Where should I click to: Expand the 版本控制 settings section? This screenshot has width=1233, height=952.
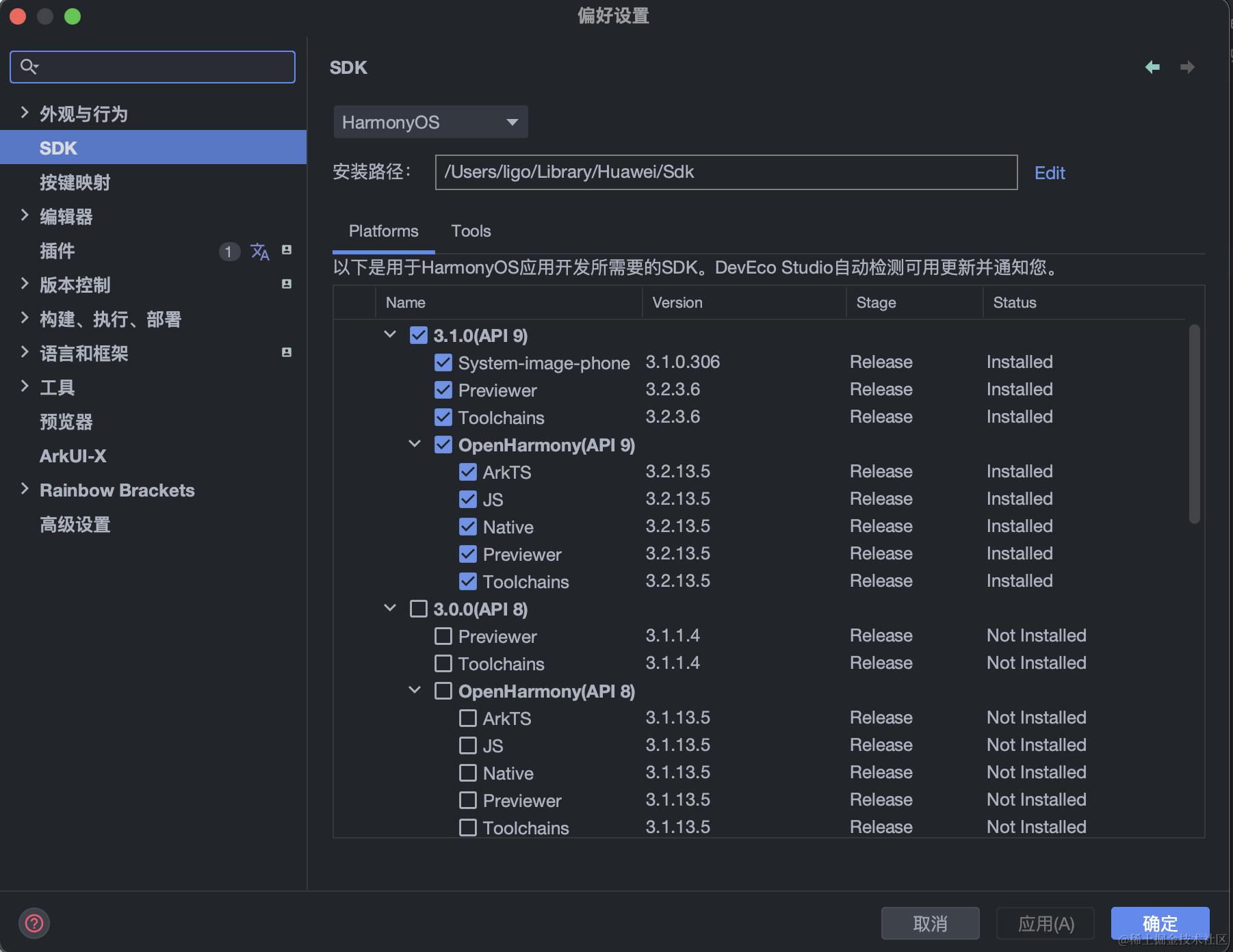tap(25, 284)
